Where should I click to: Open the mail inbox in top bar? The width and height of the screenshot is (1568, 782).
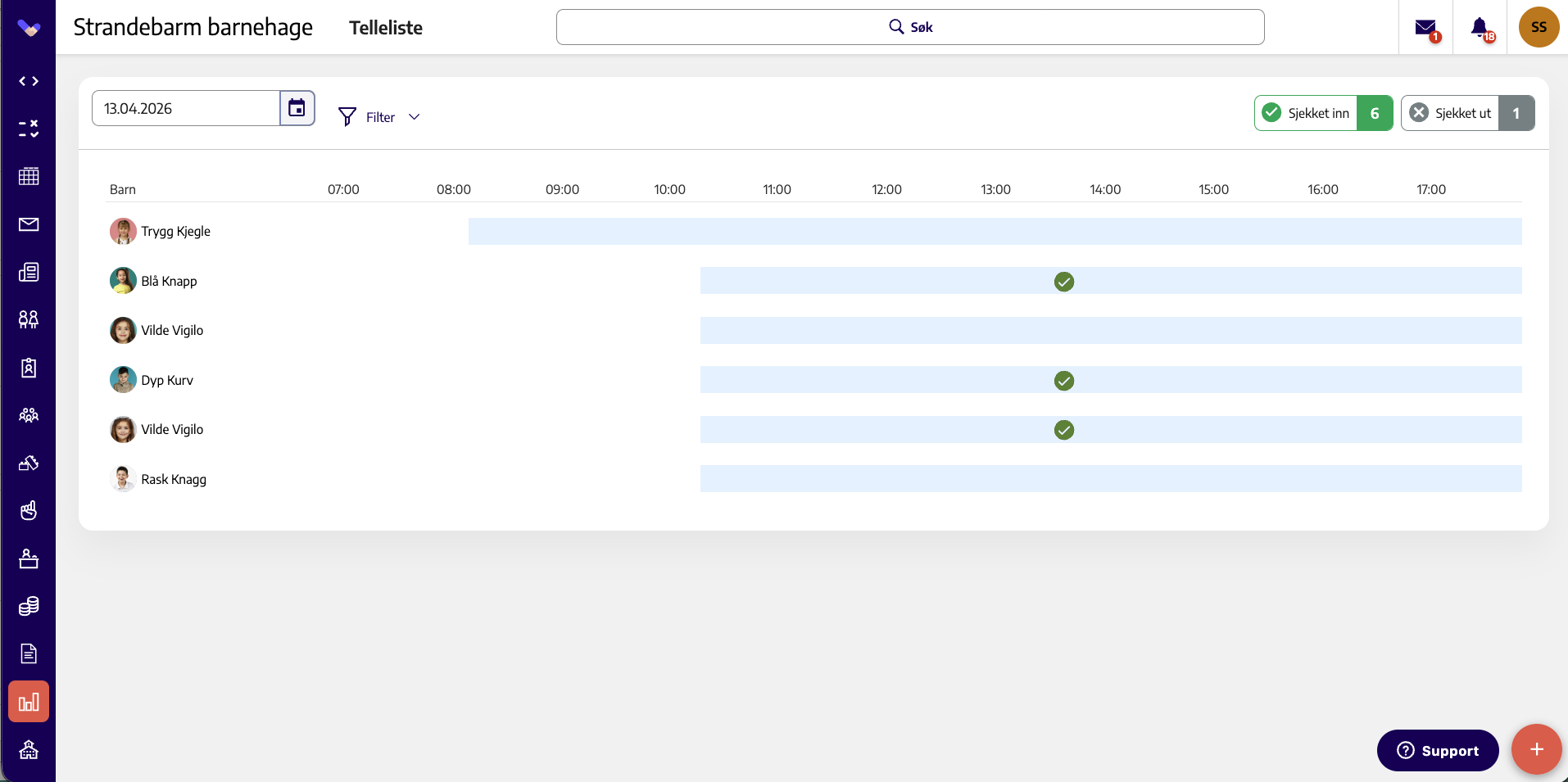click(x=1426, y=28)
